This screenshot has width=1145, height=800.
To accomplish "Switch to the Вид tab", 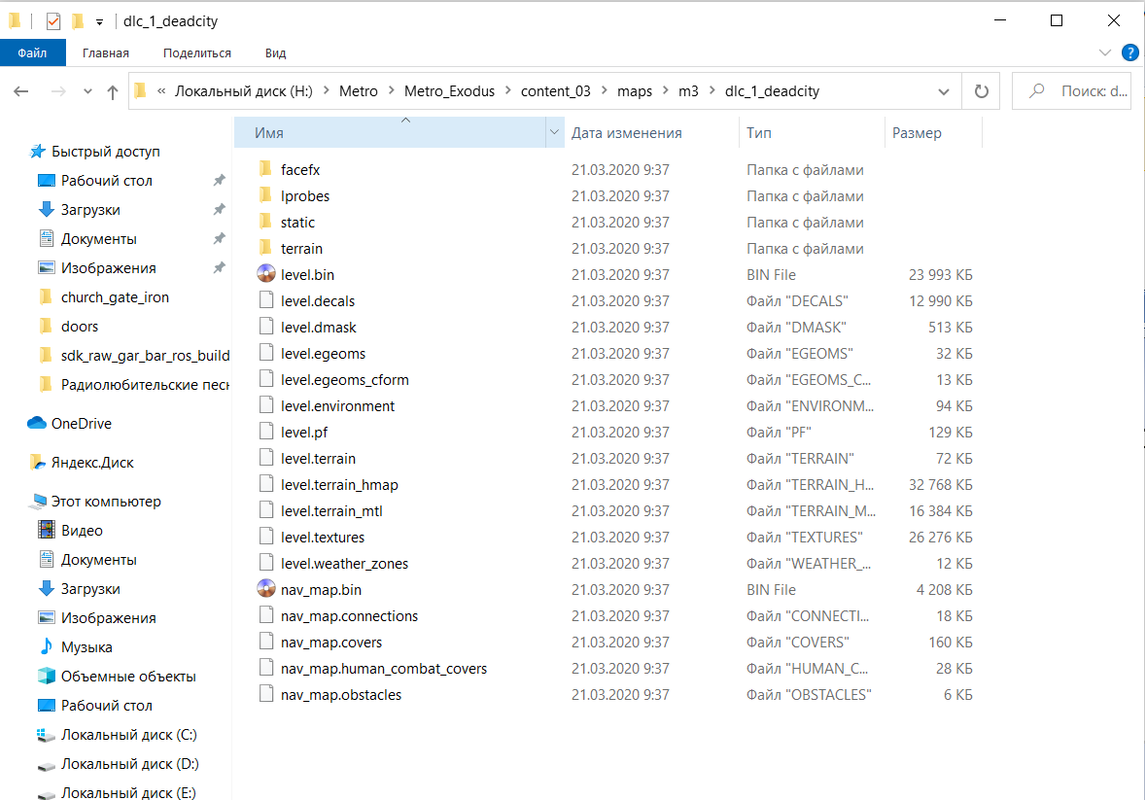I will pos(275,53).
